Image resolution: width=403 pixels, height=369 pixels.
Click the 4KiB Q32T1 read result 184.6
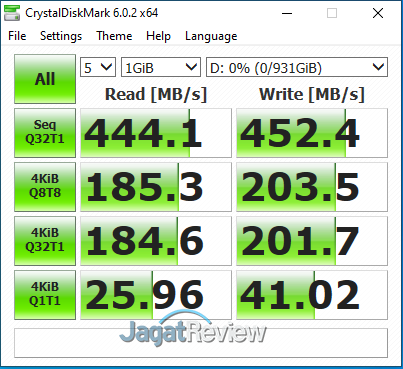(156, 241)
